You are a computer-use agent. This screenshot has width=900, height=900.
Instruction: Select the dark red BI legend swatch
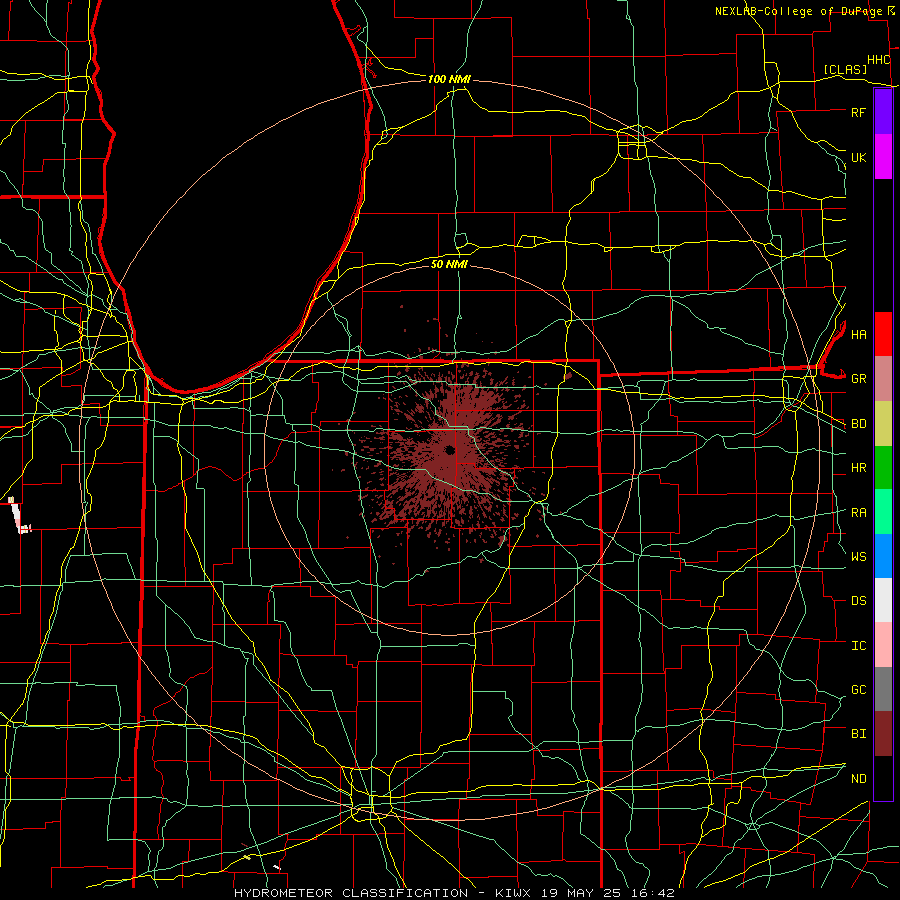click(883, 734)
